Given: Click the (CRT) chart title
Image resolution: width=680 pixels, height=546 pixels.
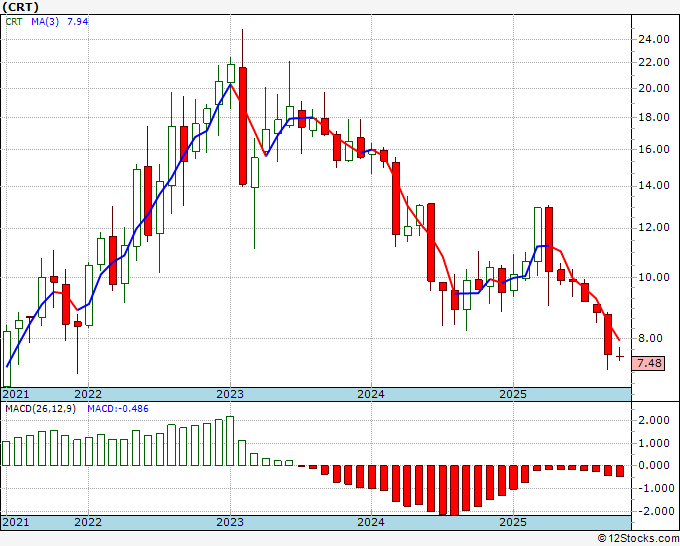Looking at the screenshot, I should (20, 7).
